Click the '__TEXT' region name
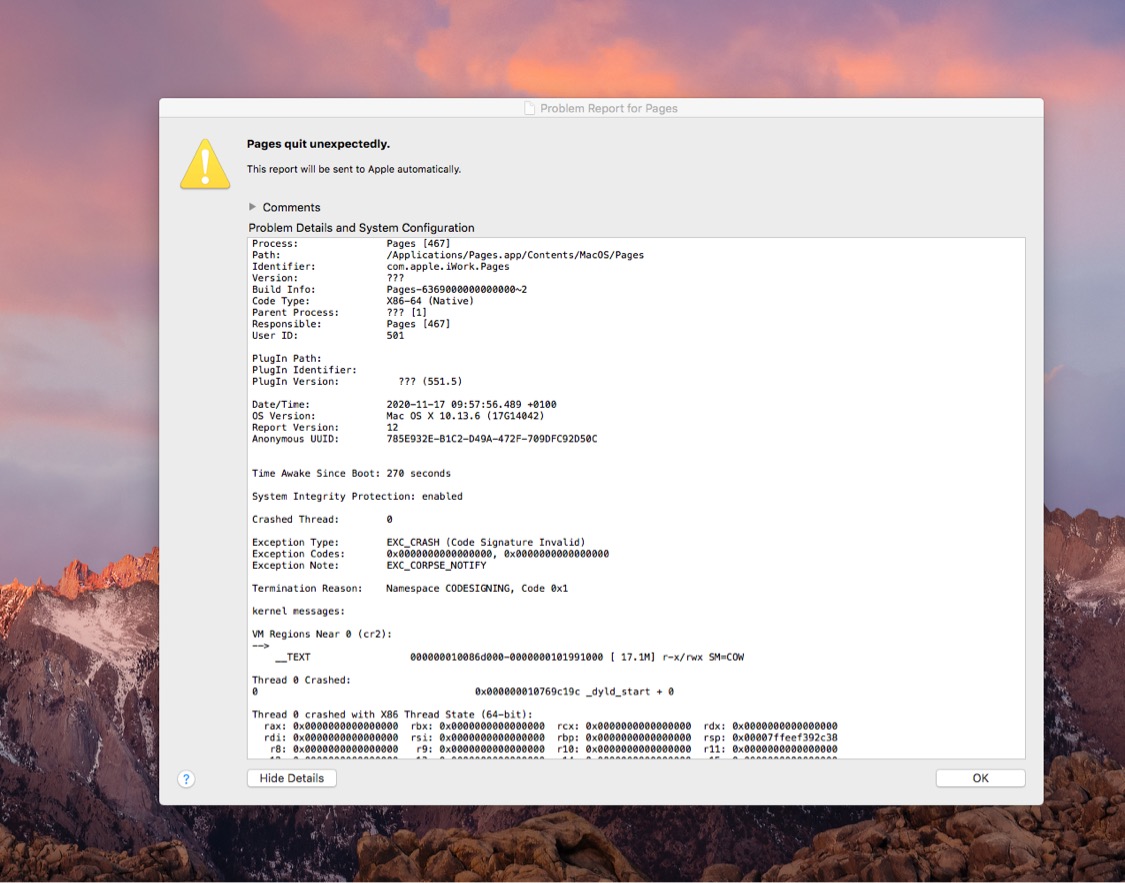Viewport: 1125px width, 883px height. pyautogui.click(x=293, y=657)
